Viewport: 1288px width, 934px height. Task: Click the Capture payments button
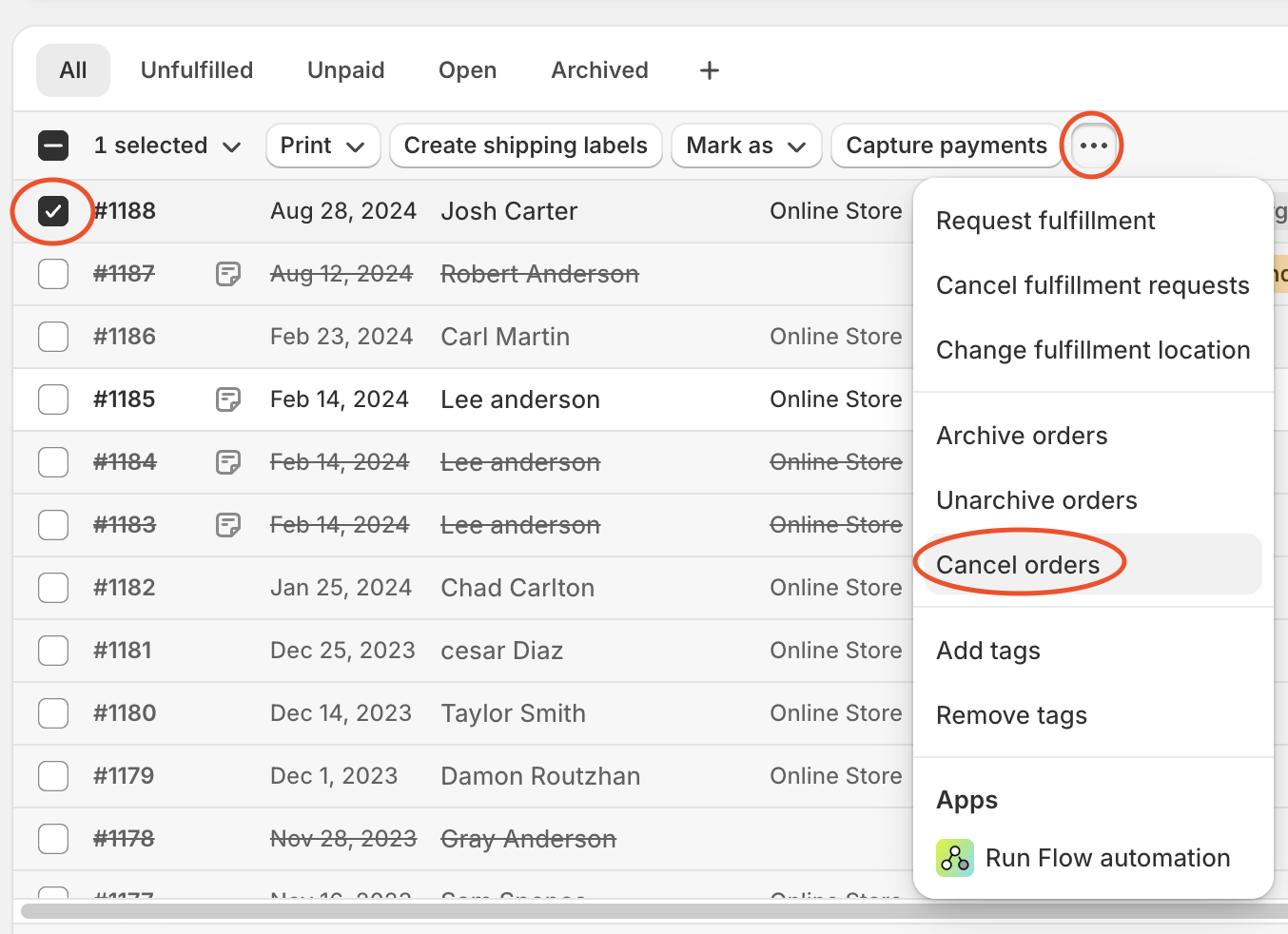946,146
